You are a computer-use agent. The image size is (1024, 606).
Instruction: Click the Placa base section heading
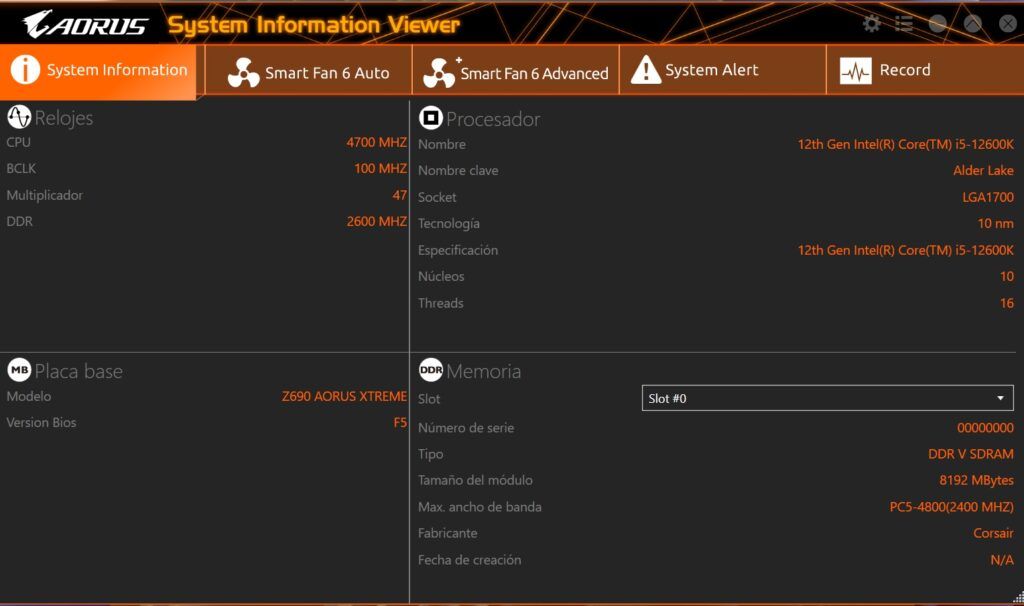click(x=78, y=371)
